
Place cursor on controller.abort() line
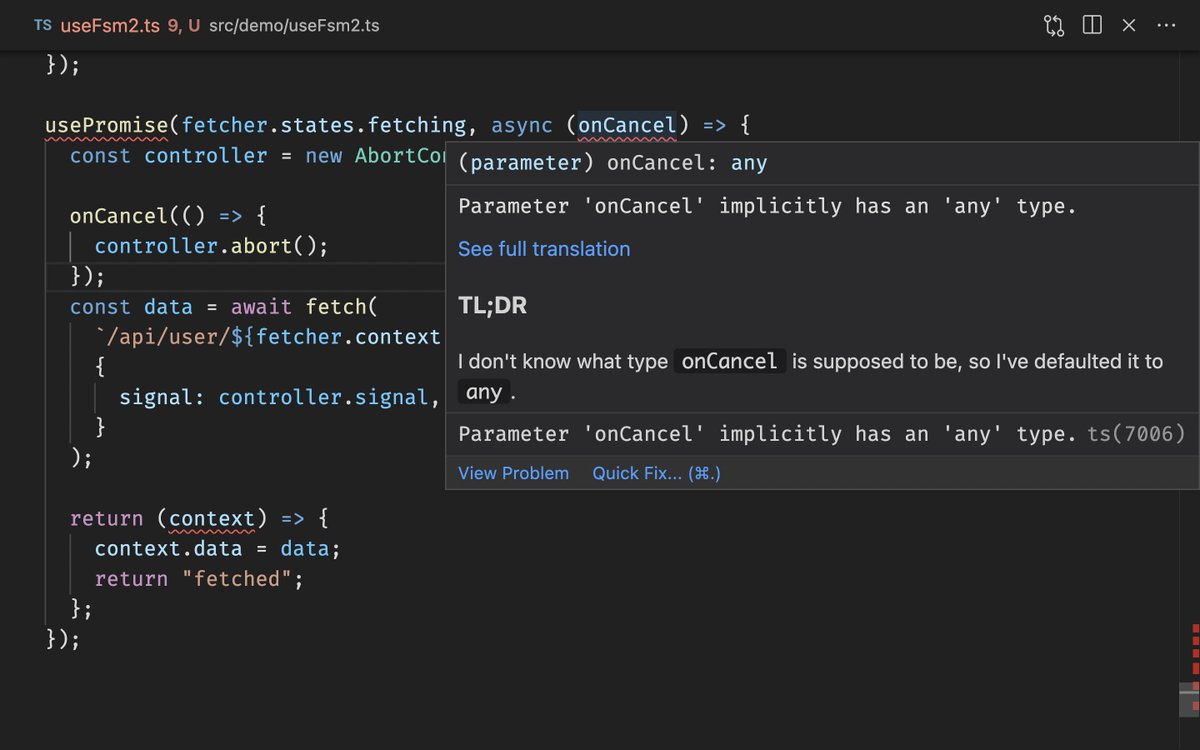(x=210, y=246)
